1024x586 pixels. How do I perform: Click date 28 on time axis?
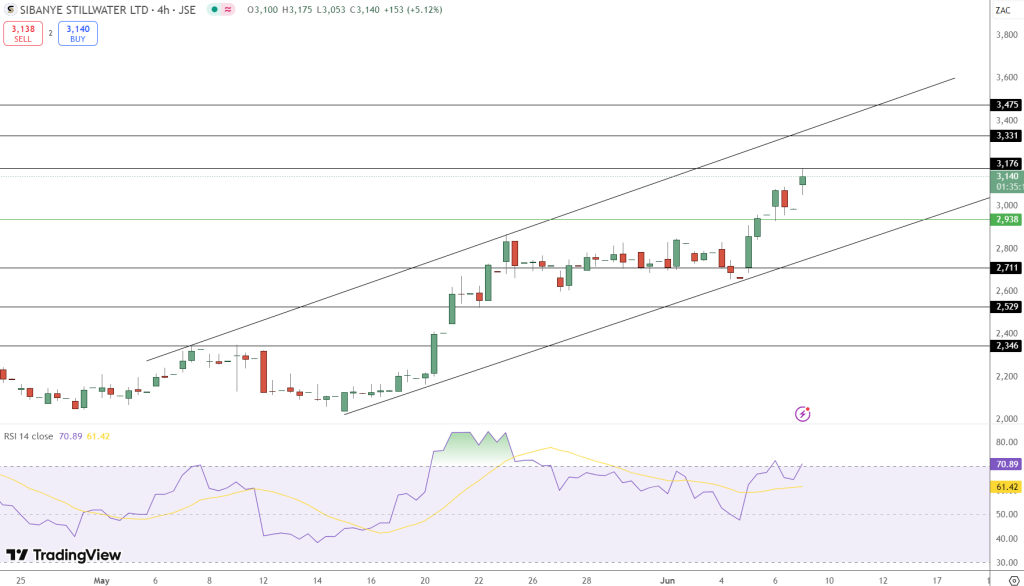pyautogui.click(x=586, y=580)
